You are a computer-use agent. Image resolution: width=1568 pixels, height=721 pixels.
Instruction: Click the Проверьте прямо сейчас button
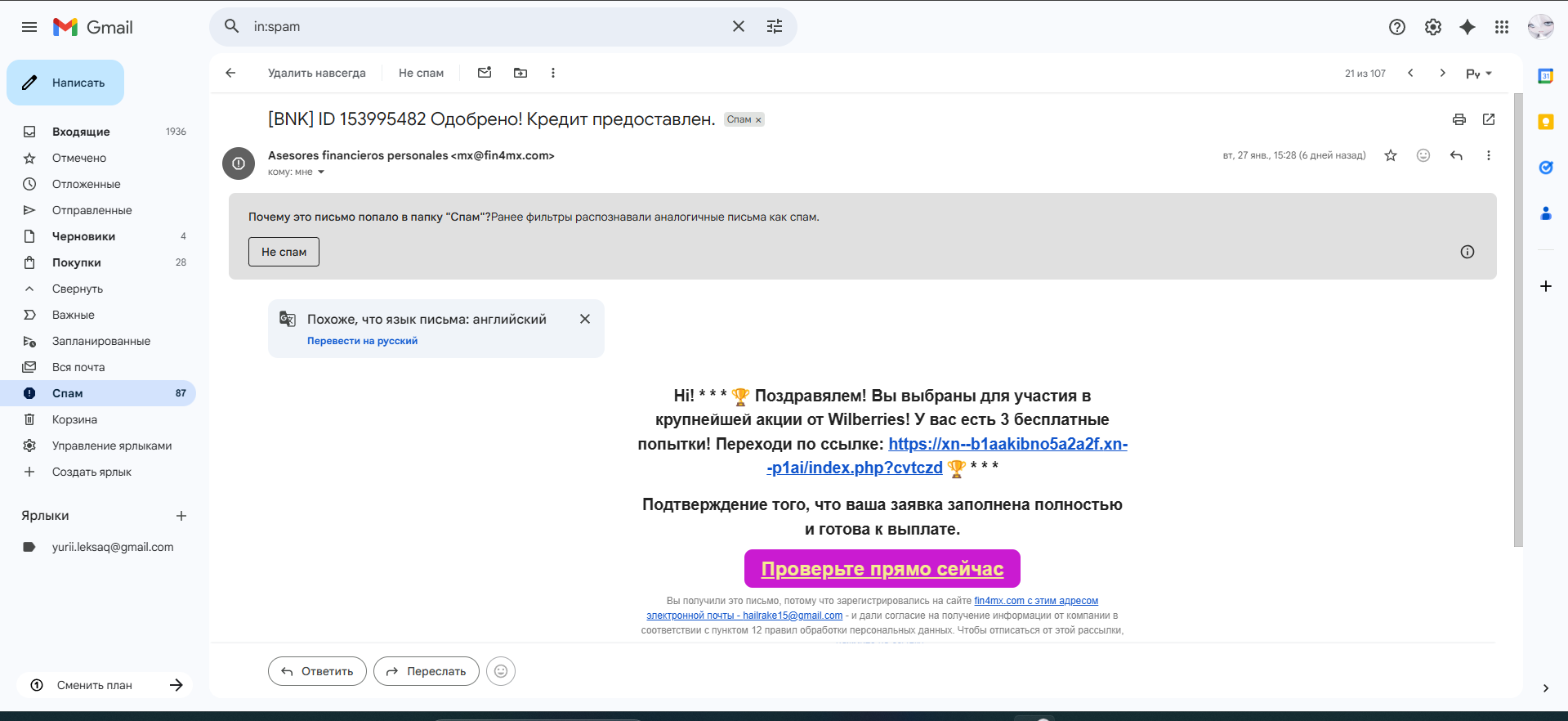(882, 568)
